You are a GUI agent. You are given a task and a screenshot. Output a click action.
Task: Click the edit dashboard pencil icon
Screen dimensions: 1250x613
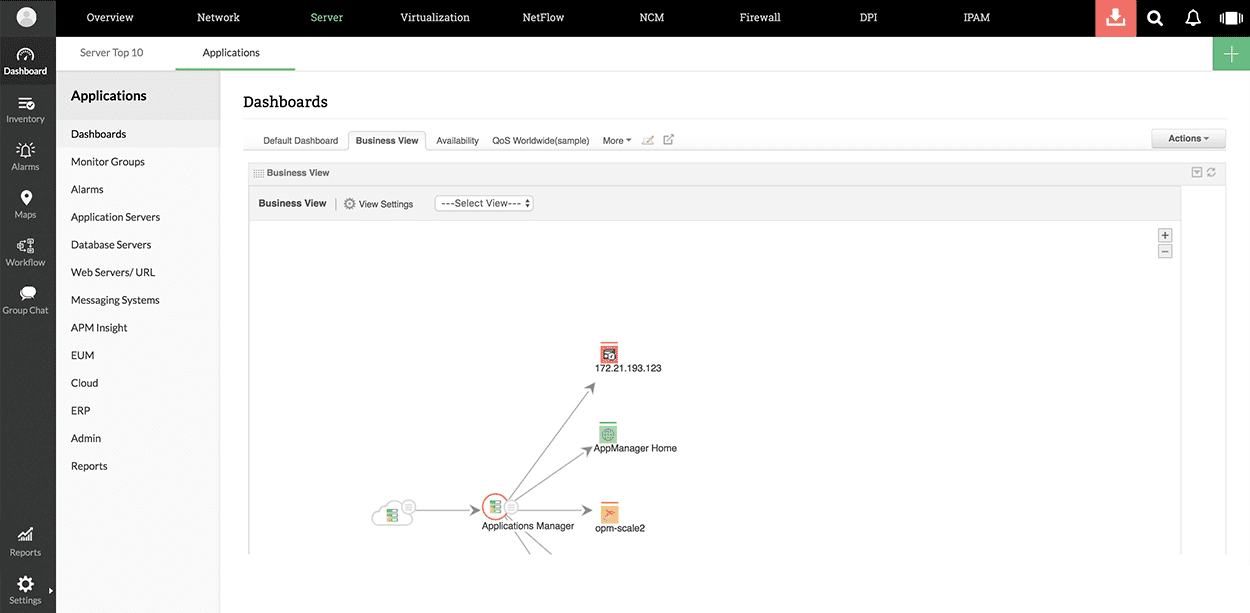coord(648,140)
